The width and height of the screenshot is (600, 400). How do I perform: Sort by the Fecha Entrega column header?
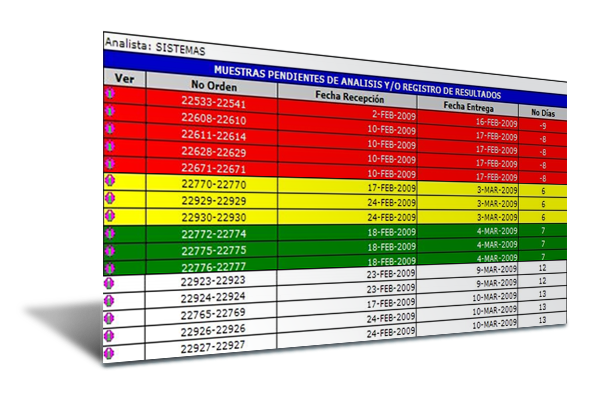click(x=468, y=106)
